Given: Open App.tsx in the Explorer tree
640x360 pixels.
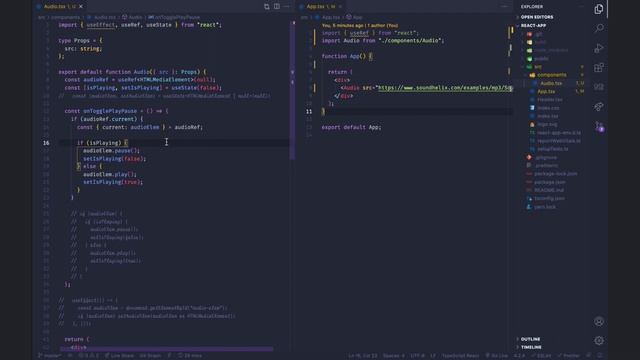Looking at the screenshot, I should pyautogui.click(x=546, y=91).
